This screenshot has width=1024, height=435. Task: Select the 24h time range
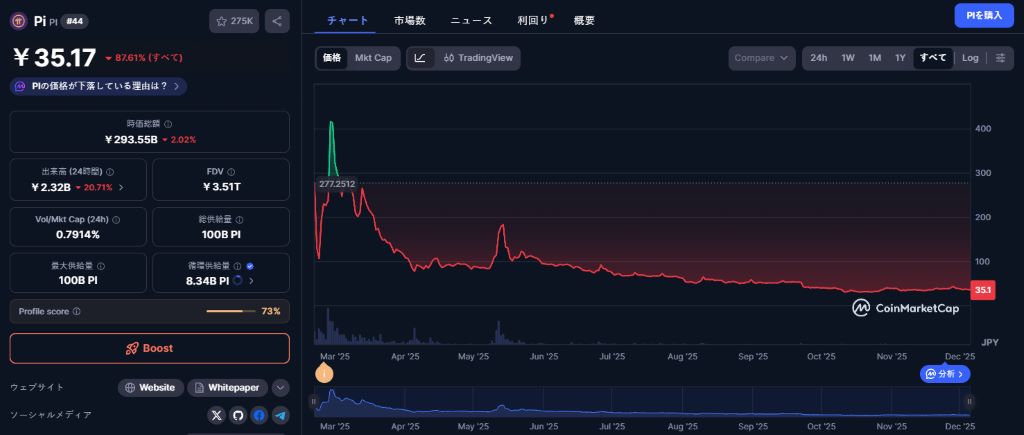click(x=818, y=58)
